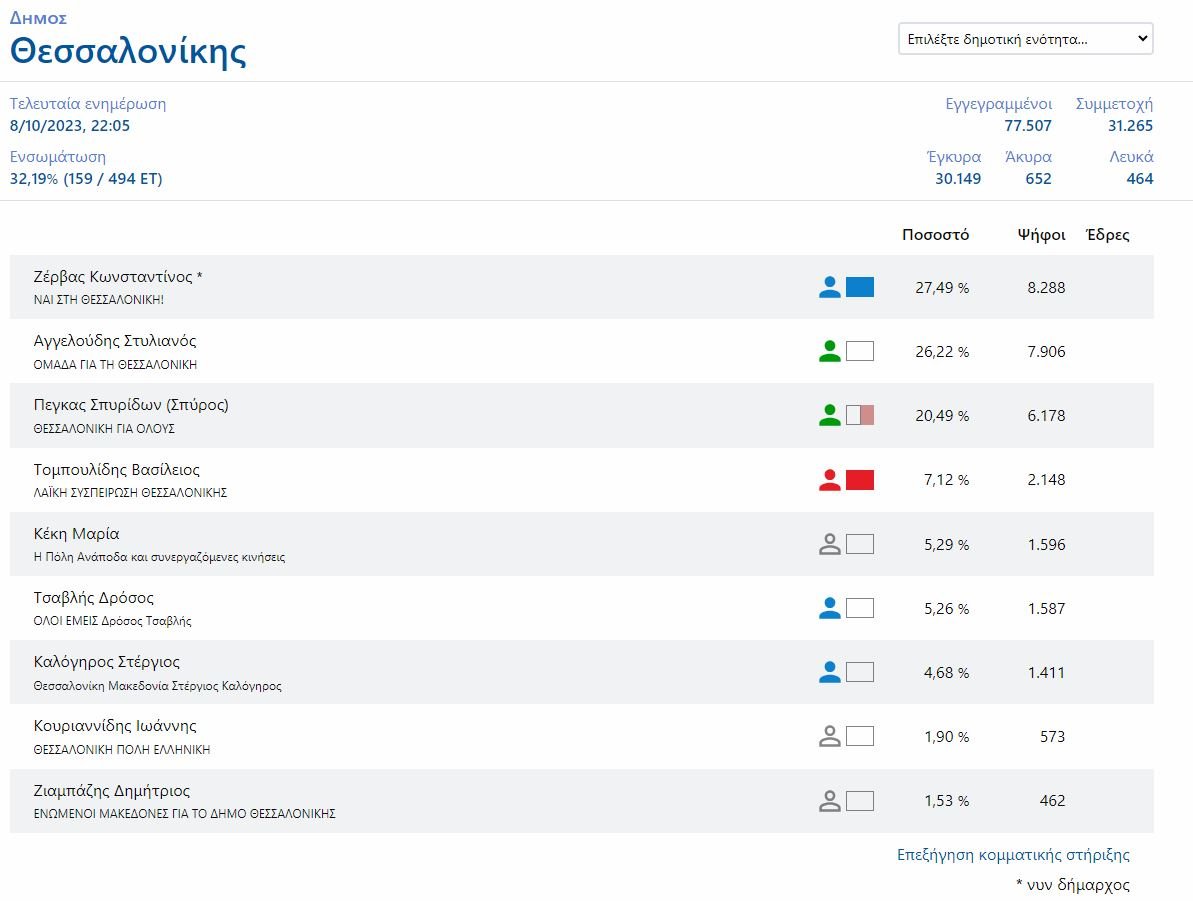Click integration value 32,19% (159 / 494 ET)
Viewport: 1193px width, 901px height.
coord(86,179)
